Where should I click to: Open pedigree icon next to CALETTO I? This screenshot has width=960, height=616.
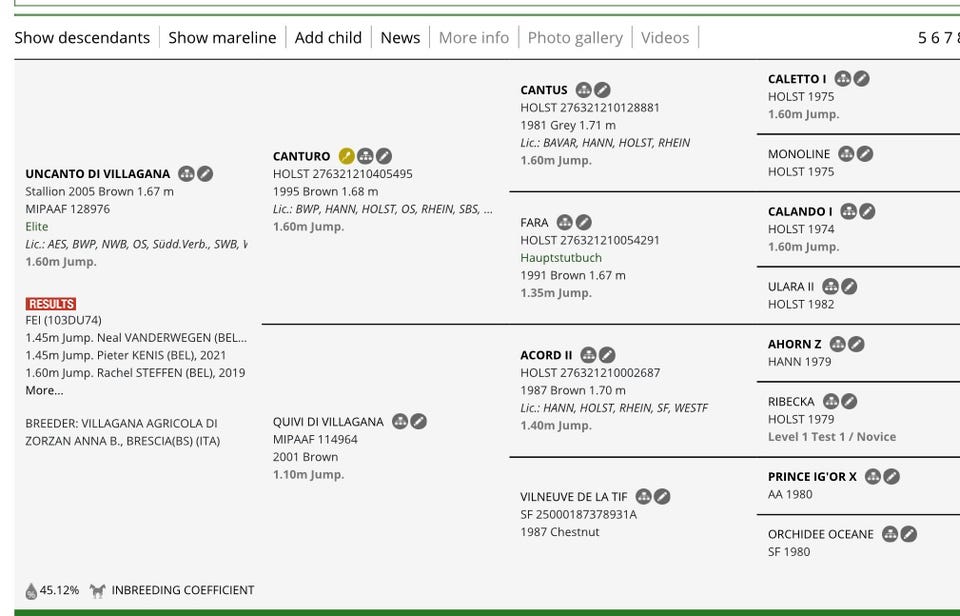[843, 78]
